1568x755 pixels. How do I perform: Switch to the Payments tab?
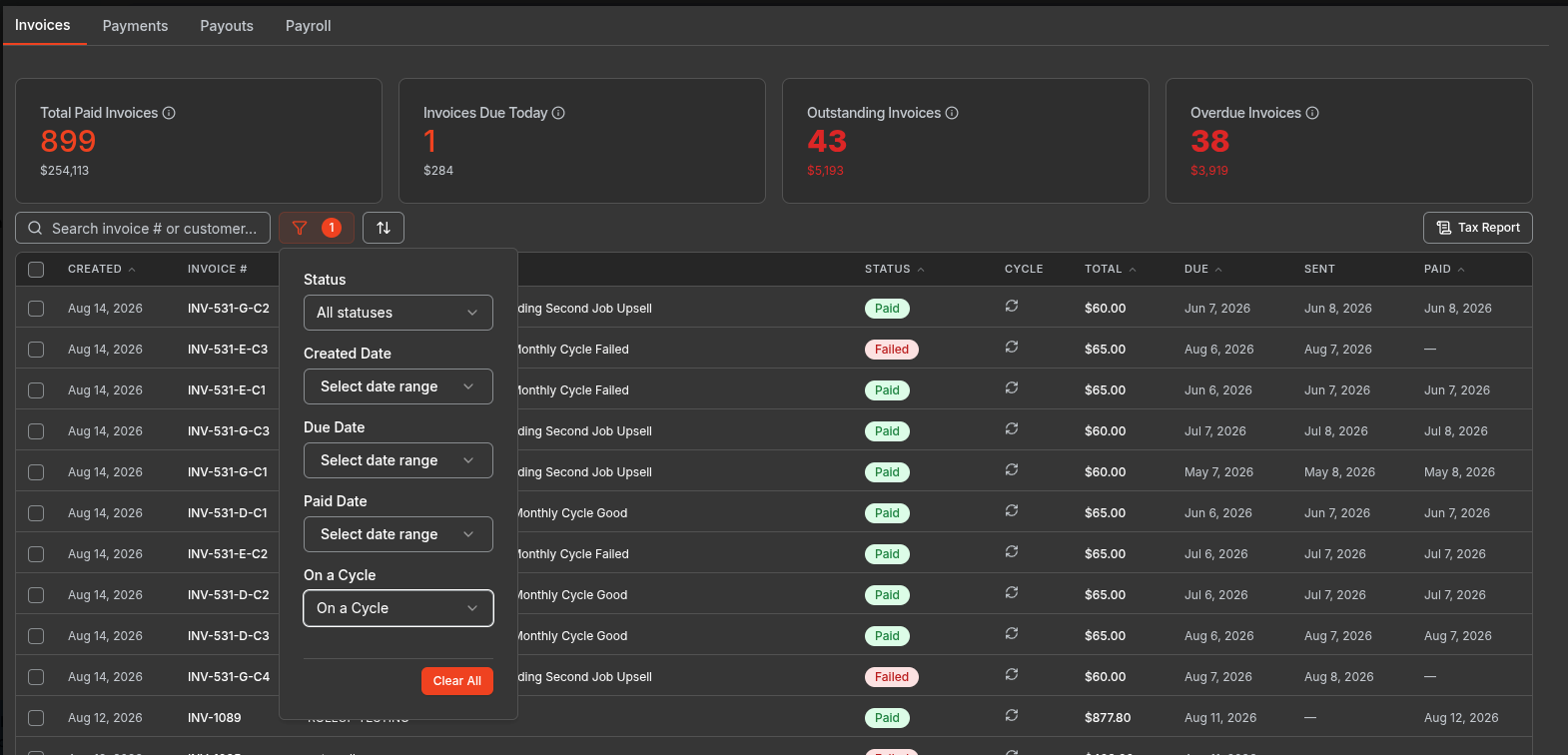(x=135, y=26)
